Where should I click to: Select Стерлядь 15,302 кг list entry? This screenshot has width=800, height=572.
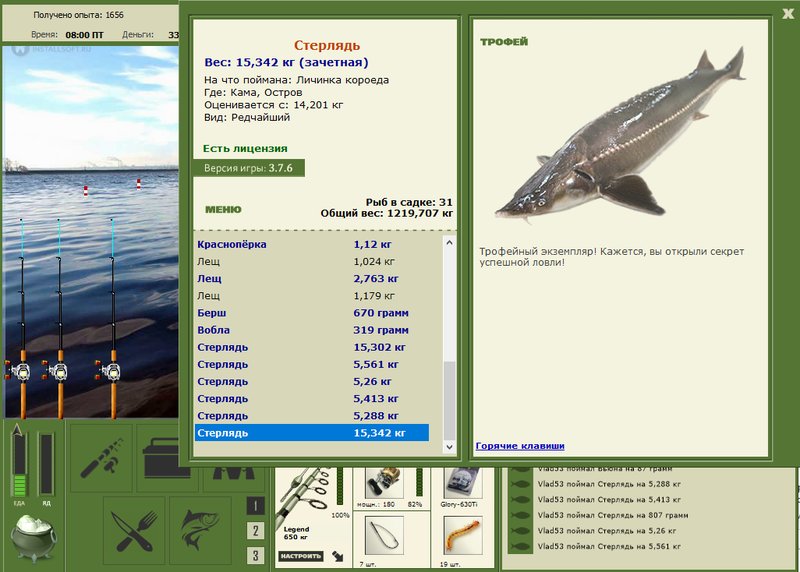pos(312,347)
